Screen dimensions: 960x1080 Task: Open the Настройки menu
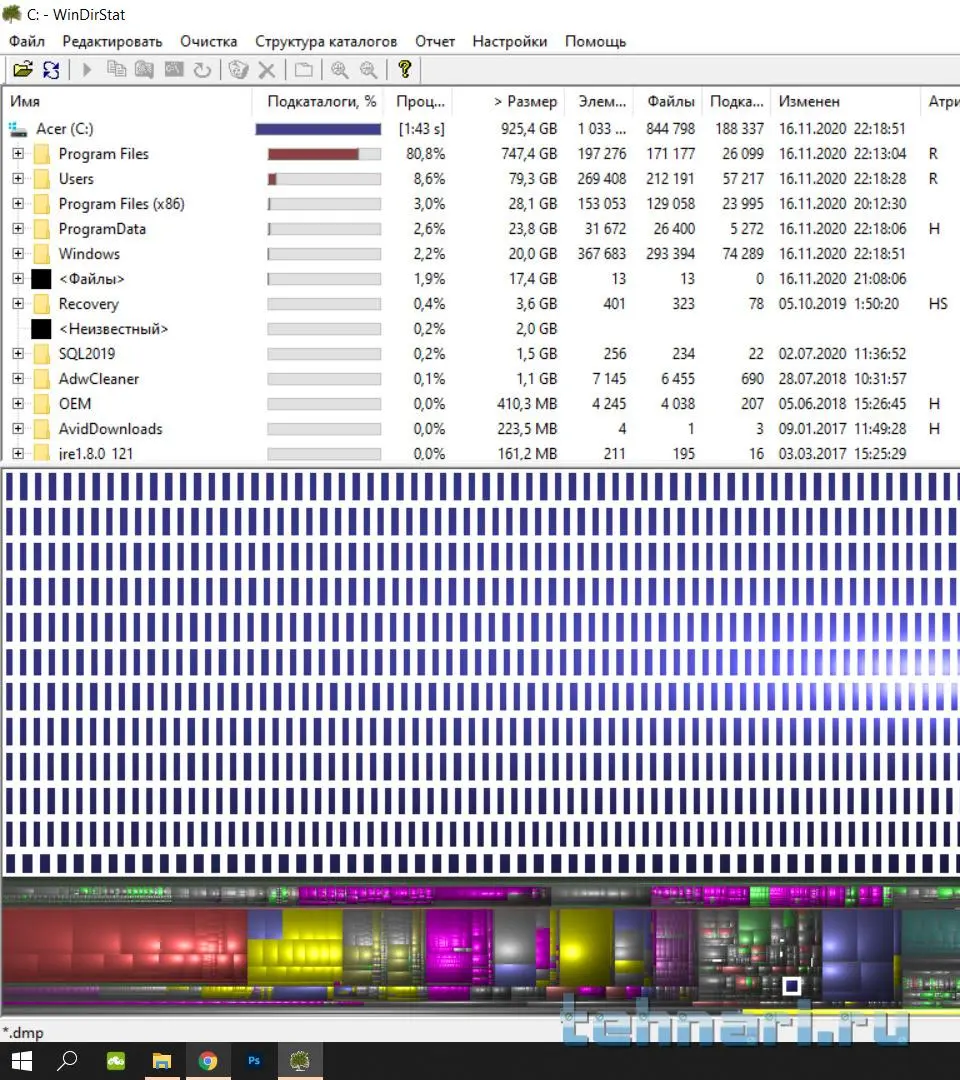510,41
